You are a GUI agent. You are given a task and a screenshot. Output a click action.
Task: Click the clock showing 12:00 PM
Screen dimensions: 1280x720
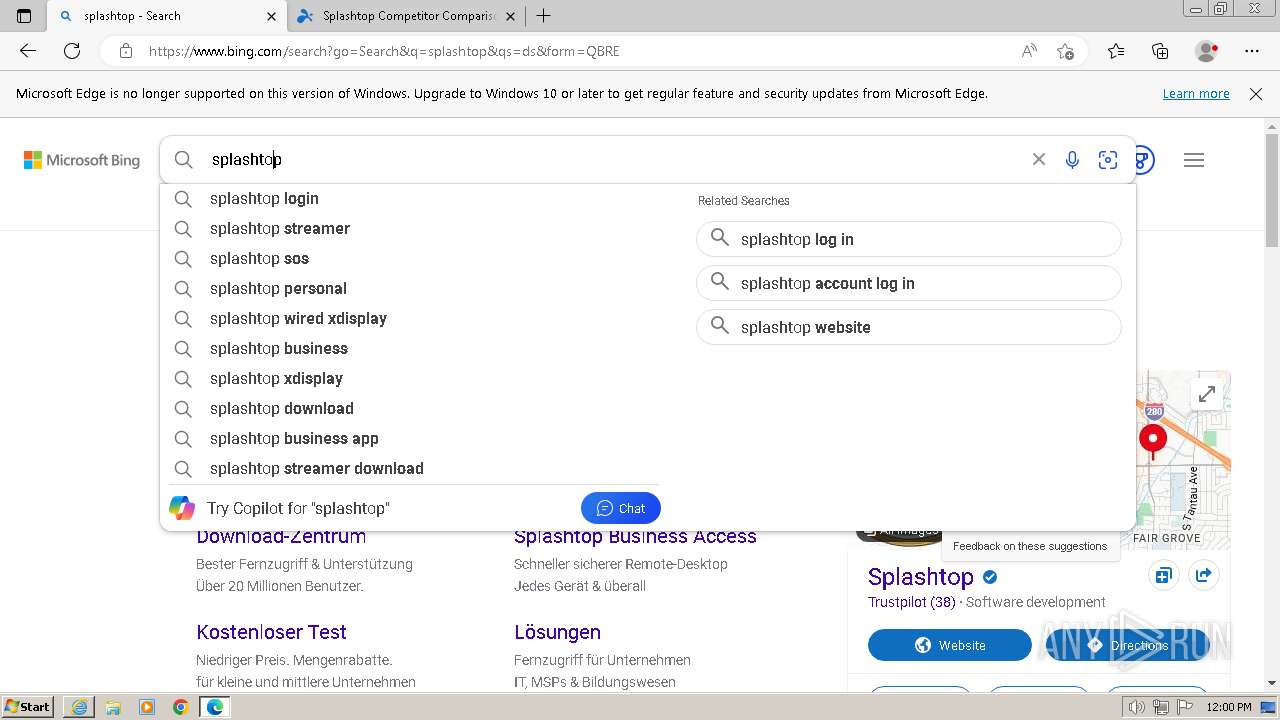coord(1229,707)
